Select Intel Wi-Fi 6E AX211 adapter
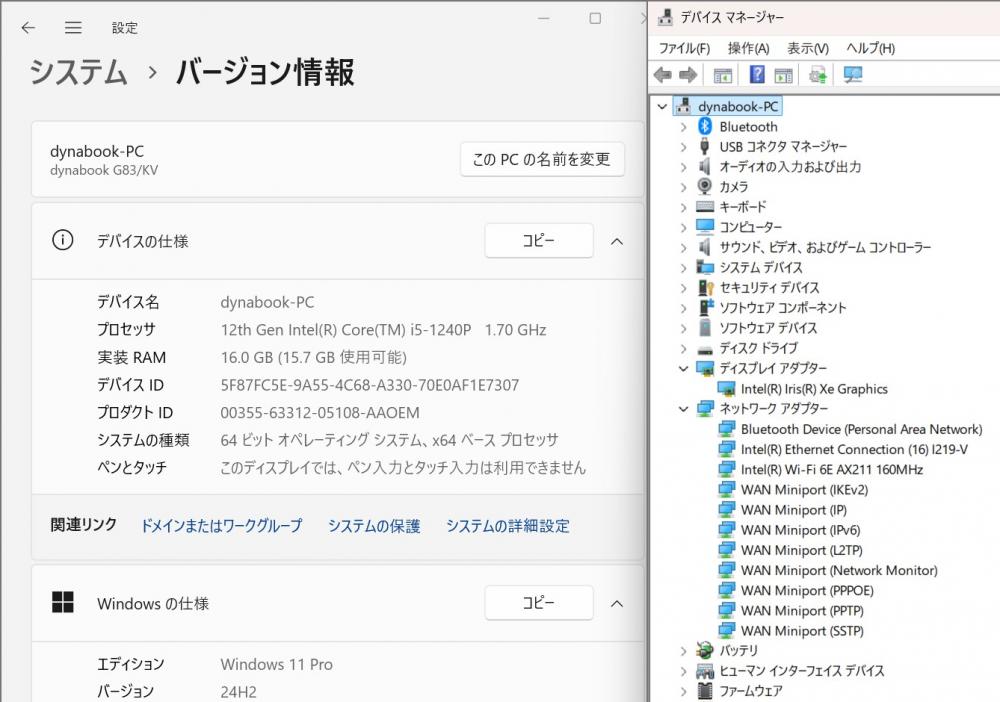This screenshot has height=702, width=1000. tap(831, 469)
